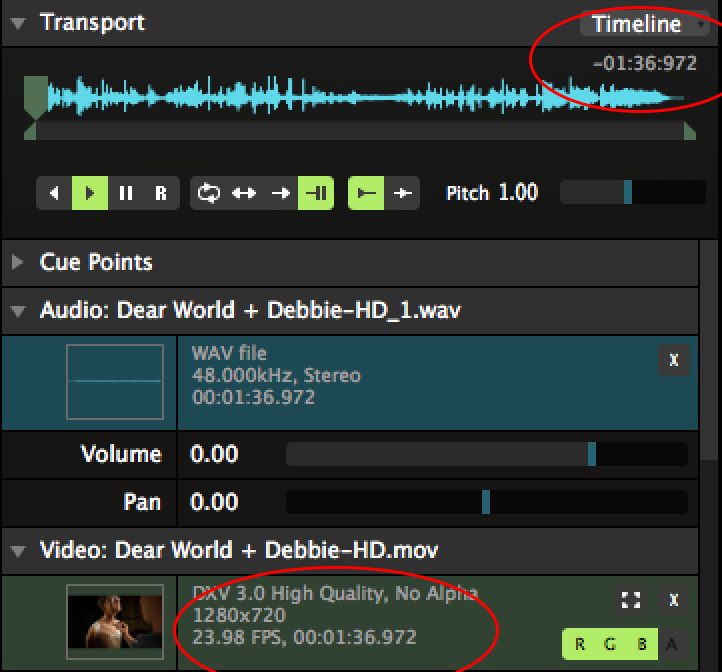Open the Timeline transport mode dropdown
The width and height of the screenshot is (722, 672).
tap(643, 24)
